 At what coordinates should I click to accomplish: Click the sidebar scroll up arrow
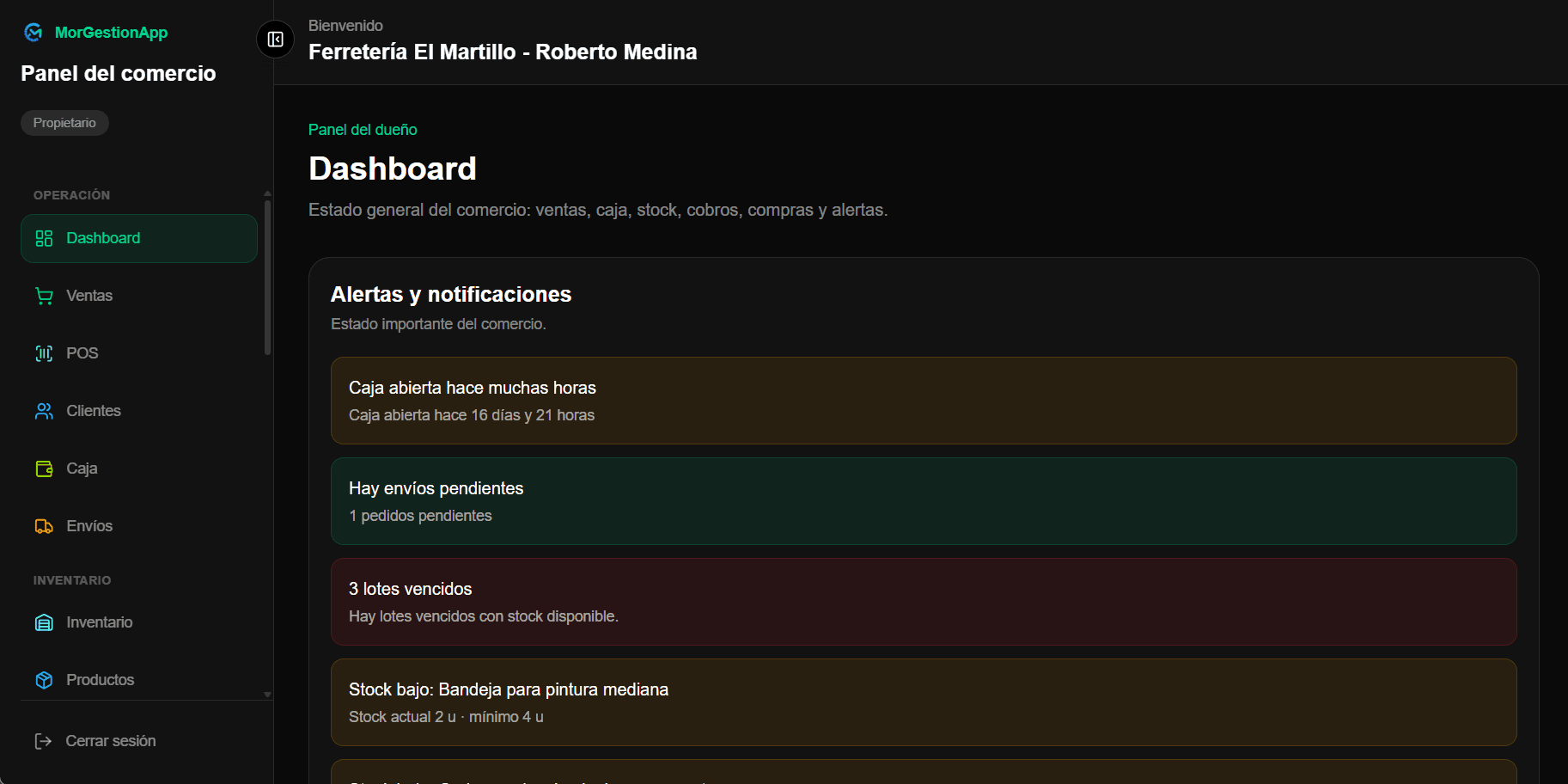pos(267,194)
